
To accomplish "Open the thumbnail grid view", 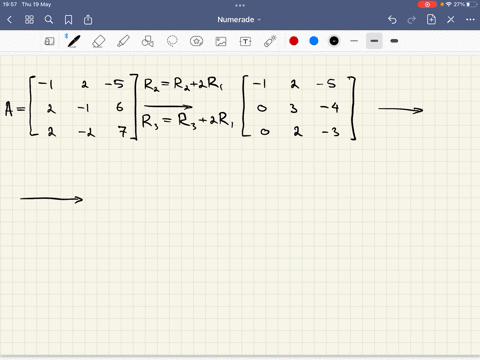I will click(29, 20).
